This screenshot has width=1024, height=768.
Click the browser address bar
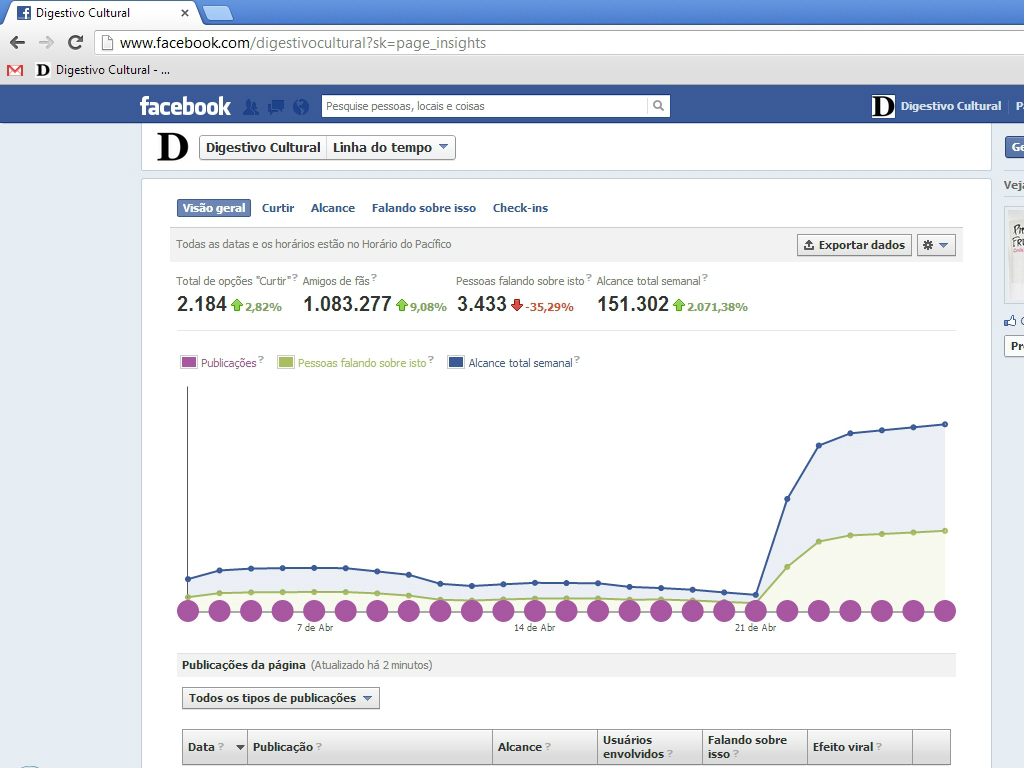(x=560, y=43)
